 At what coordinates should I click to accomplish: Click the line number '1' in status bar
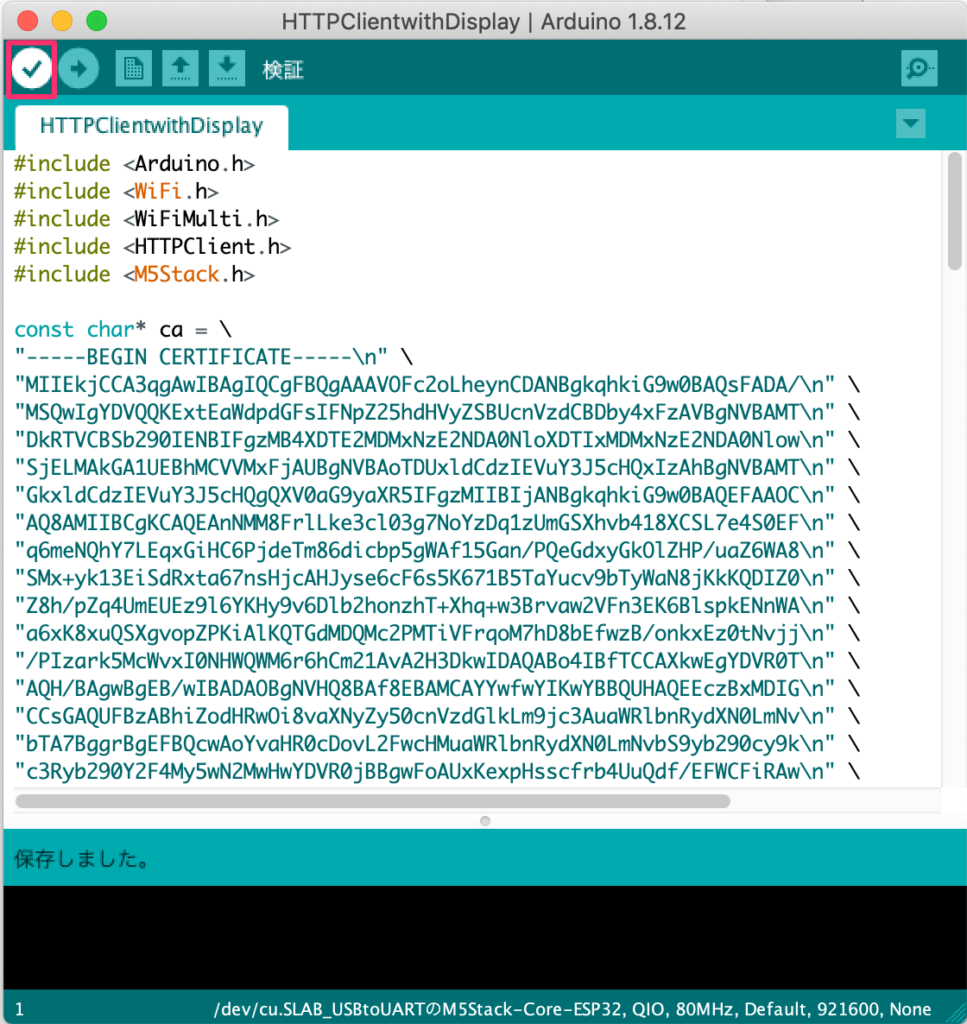(20, 1010)
